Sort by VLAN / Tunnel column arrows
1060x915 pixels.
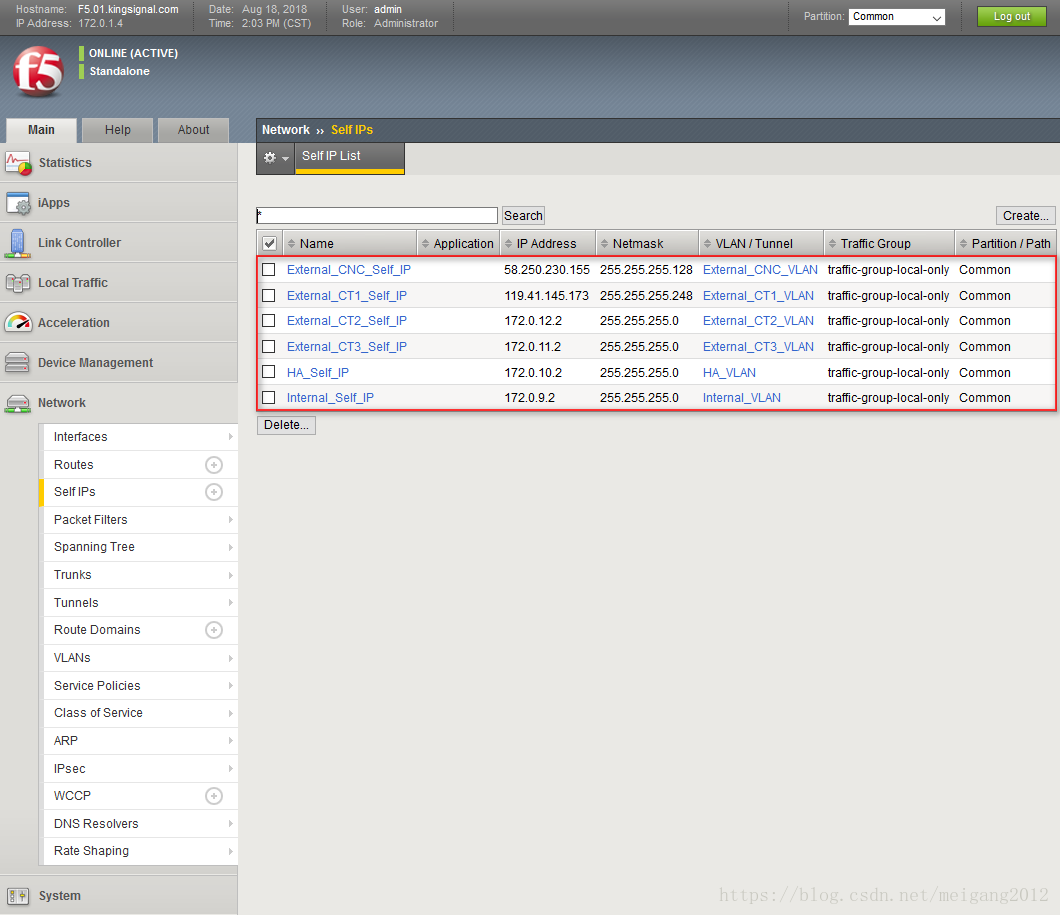707,244
